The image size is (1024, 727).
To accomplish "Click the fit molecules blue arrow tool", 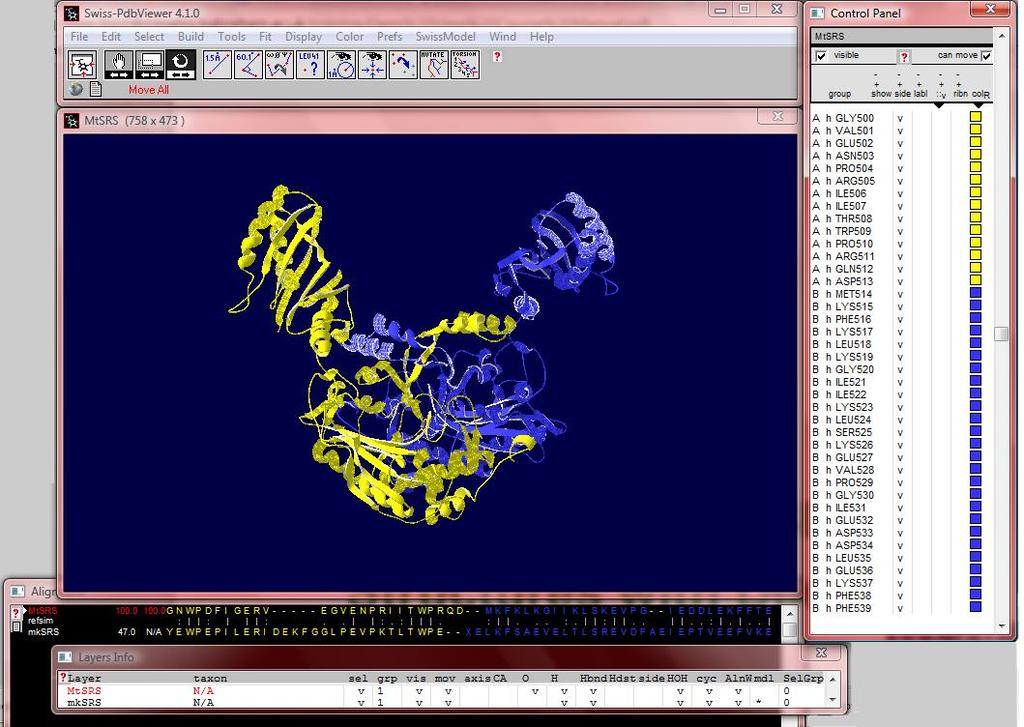I will [403, 65].
